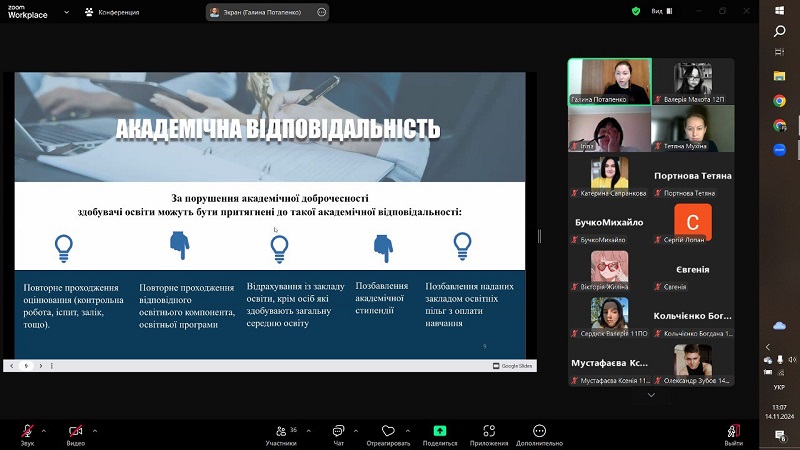The width and height of the screenshot is (800, 450).
Task: Click the slide title АКАДЕМІЧНА ВІДПОВІДАЛЬНІСТЬ
Action: (278, 129)
